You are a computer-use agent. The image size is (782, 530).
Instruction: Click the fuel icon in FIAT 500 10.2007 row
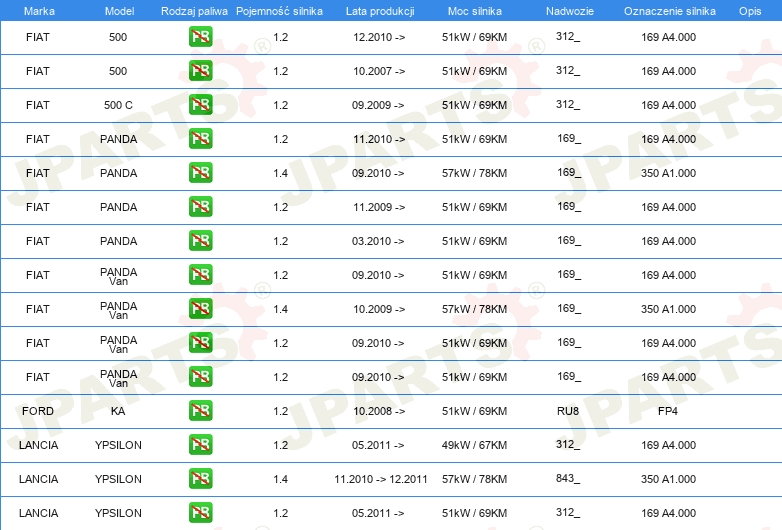(200, 71)
